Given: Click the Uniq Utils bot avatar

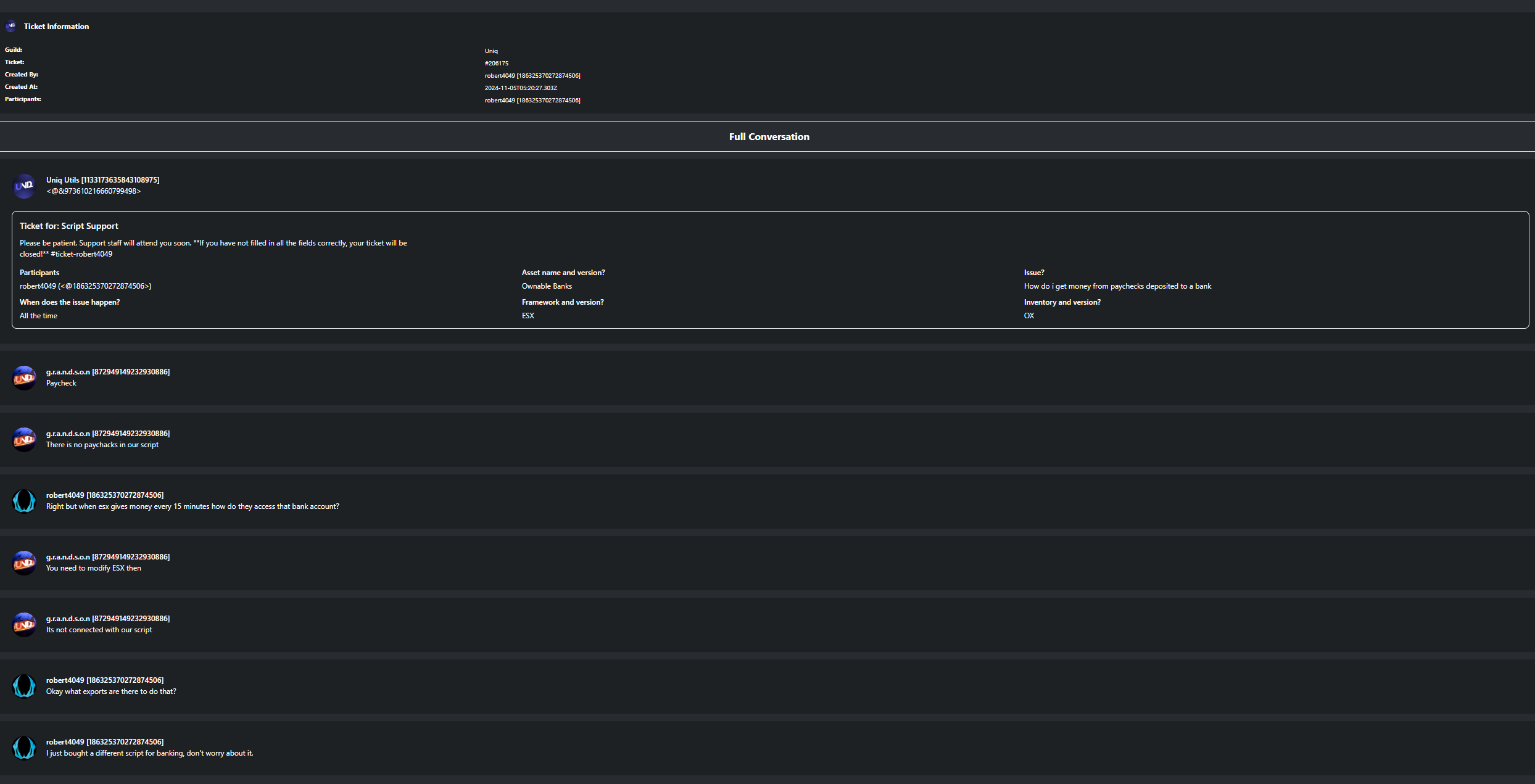Looking at the screenshot, I should (24, 186).
